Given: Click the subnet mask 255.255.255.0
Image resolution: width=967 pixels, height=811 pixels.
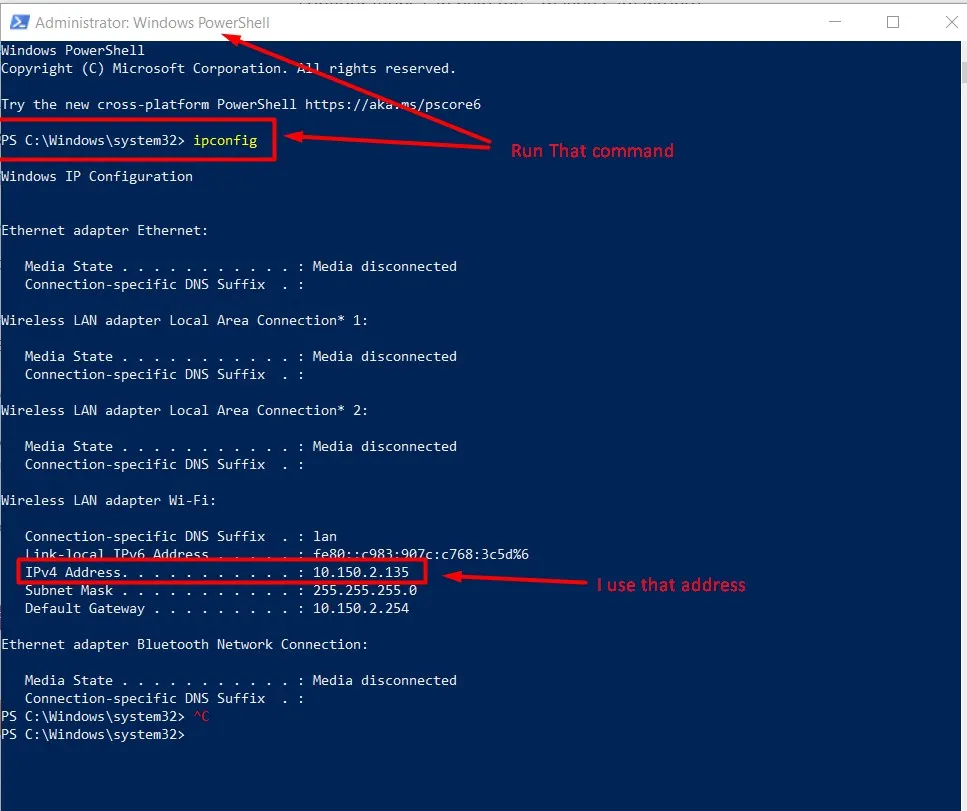Looking at the screenshot, I should click(x=365, y=590).
